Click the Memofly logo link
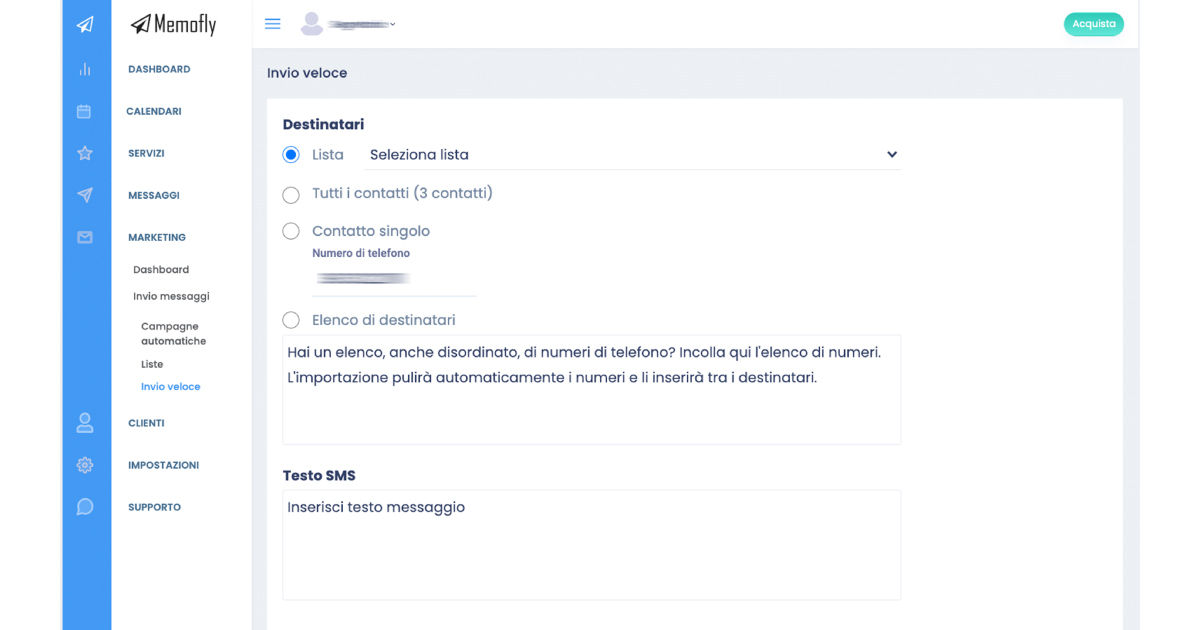Screen dimensions: 1200x630 173,24
